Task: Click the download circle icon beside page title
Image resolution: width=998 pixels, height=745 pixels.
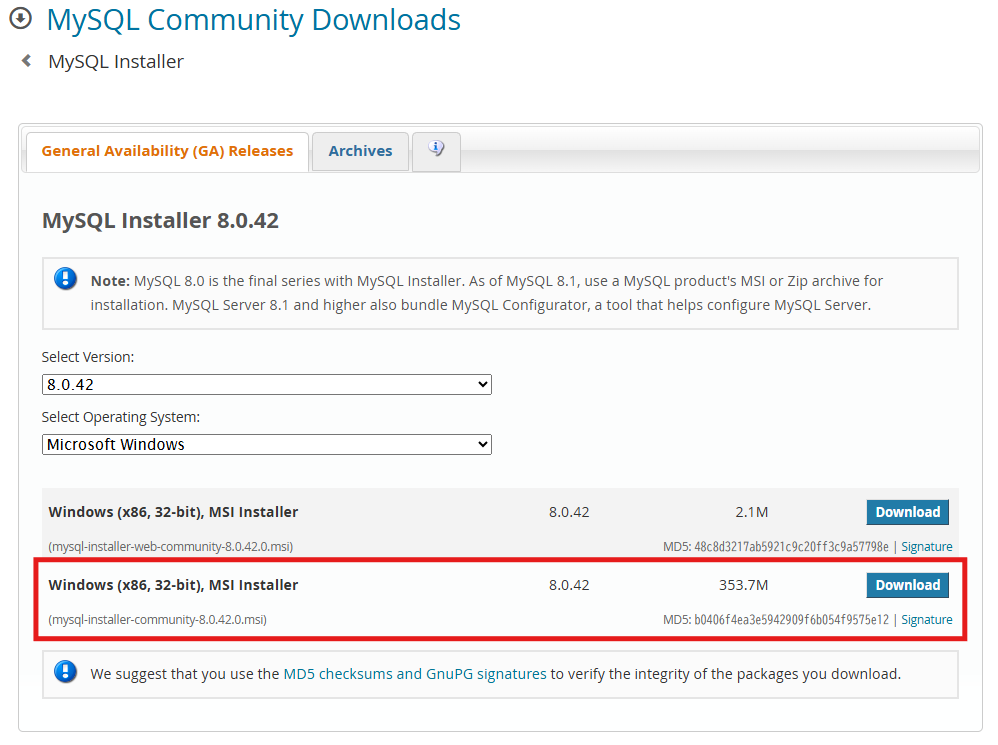Action: click(20, 18)
